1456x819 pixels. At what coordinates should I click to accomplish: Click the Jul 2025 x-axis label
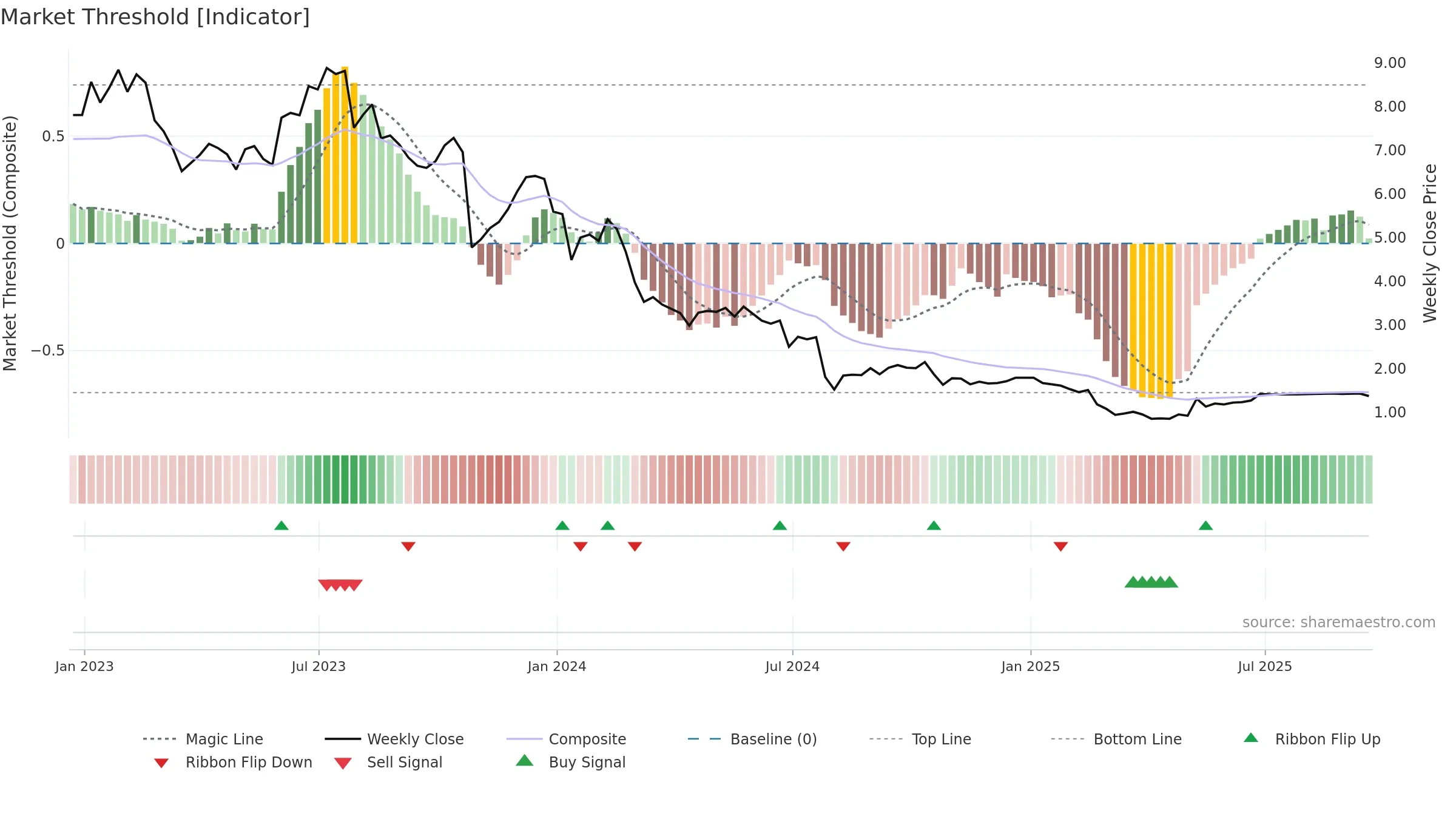point(1265,666)
